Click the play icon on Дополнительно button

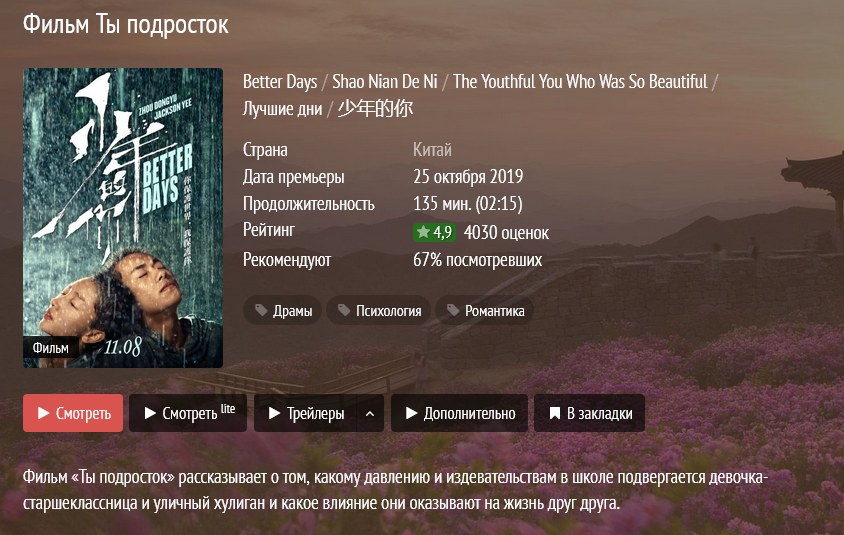point(412,413)
